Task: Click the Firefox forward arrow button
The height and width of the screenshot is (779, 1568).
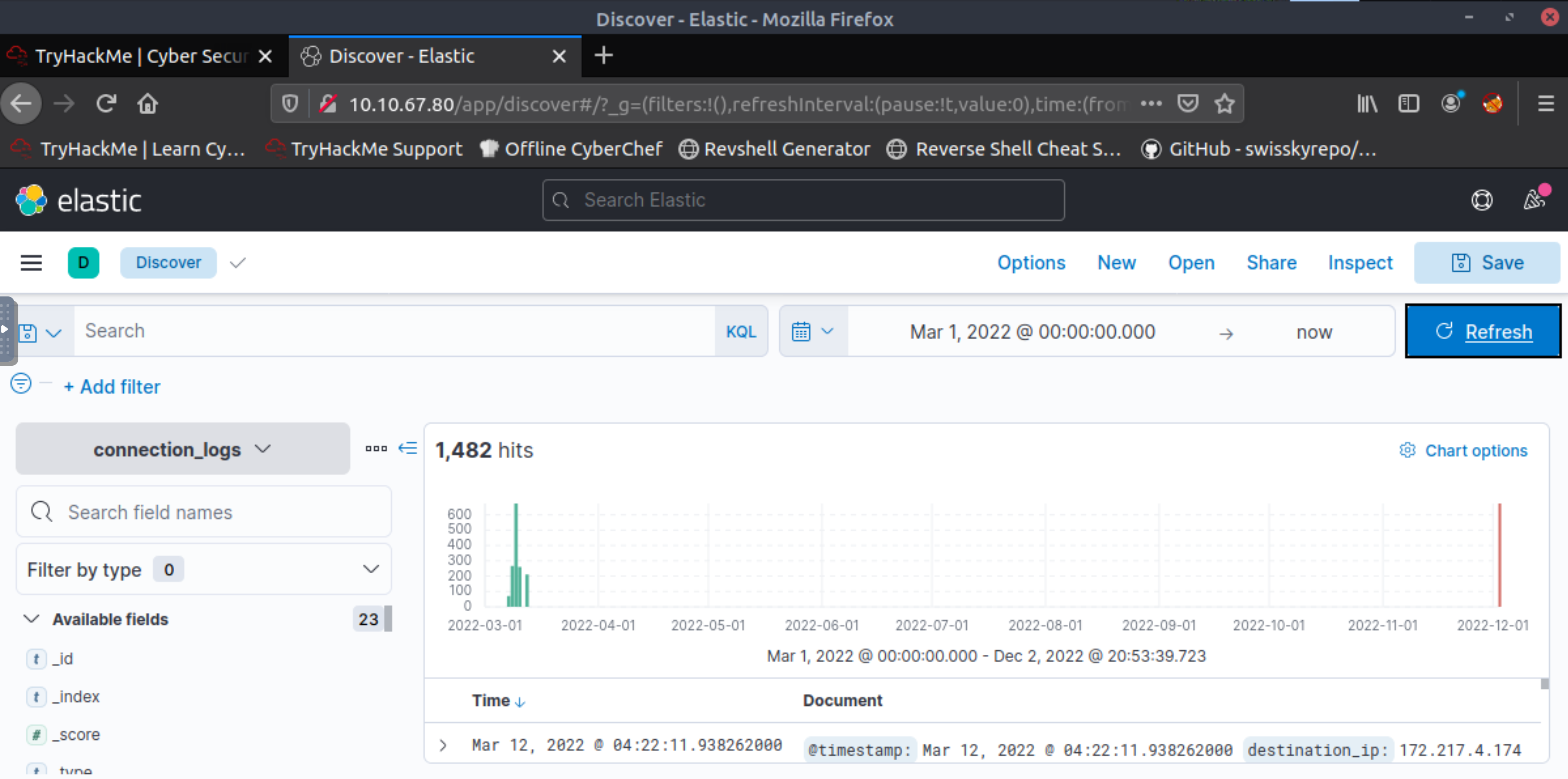Action: (64, 104)
